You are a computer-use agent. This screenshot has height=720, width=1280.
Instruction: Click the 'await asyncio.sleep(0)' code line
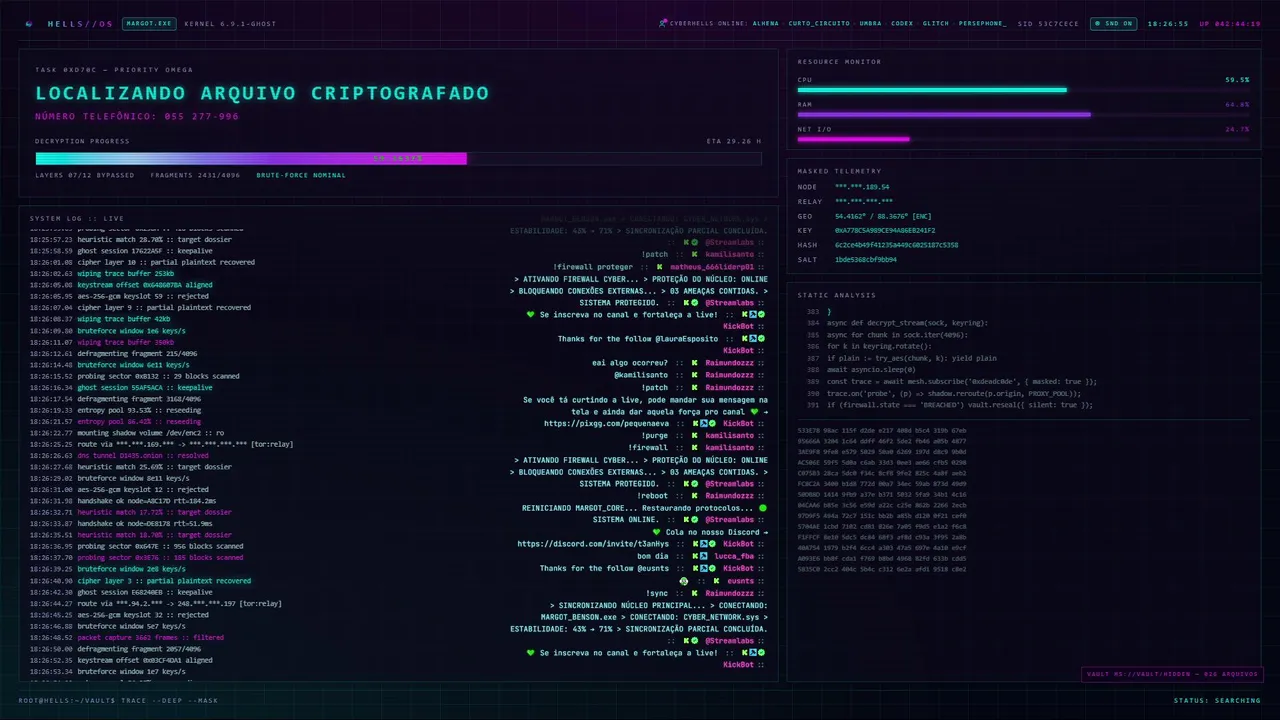click(873, 369)
